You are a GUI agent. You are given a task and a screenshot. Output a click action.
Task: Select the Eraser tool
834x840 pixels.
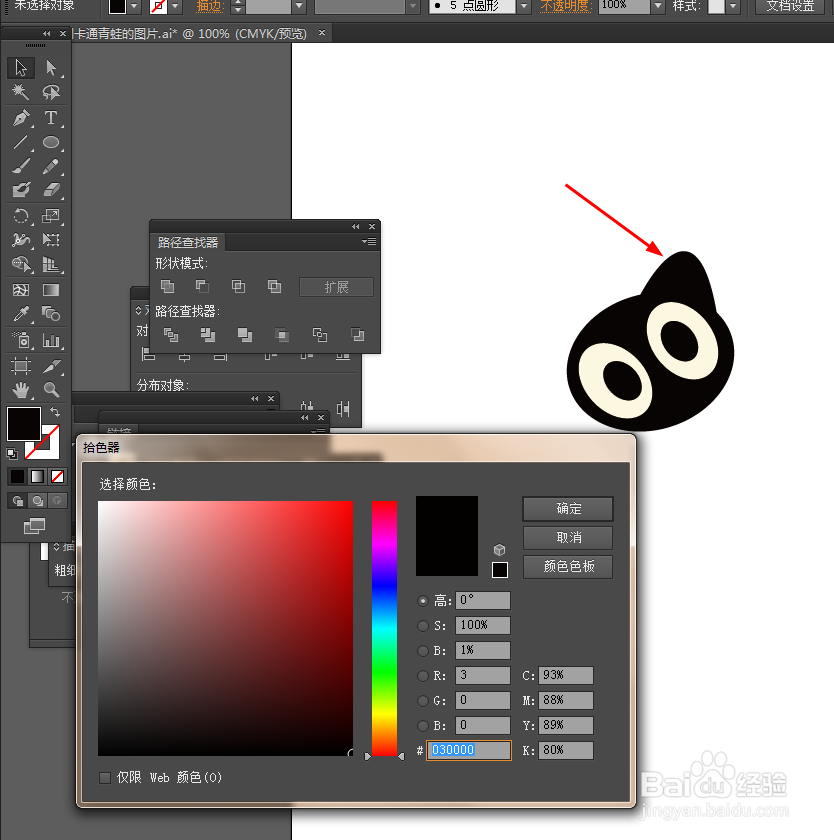[51, 190]
